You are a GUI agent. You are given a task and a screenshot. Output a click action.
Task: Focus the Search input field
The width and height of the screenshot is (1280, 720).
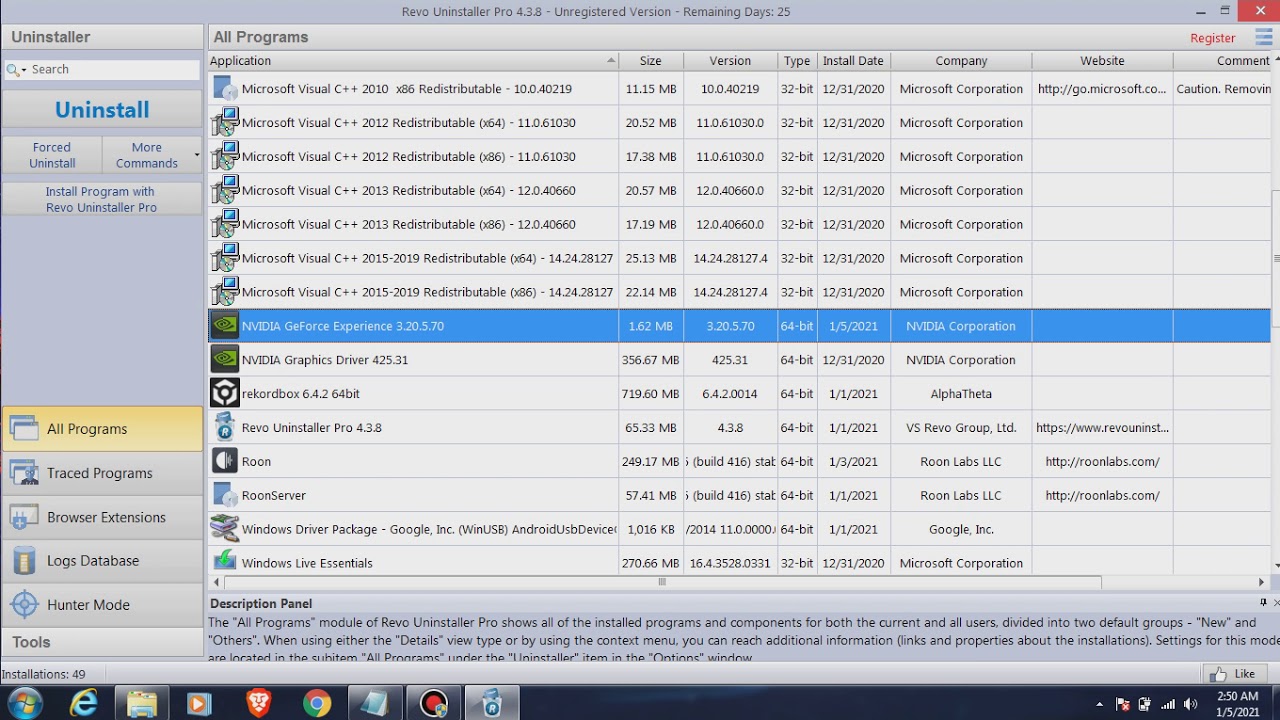pyautogui.click(x=113, y=70)
